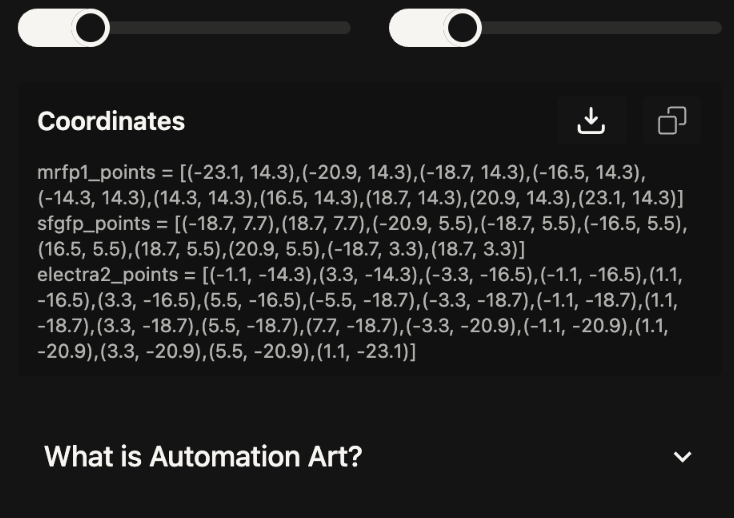Copy coordinates to clipboard

coord(672,121)
